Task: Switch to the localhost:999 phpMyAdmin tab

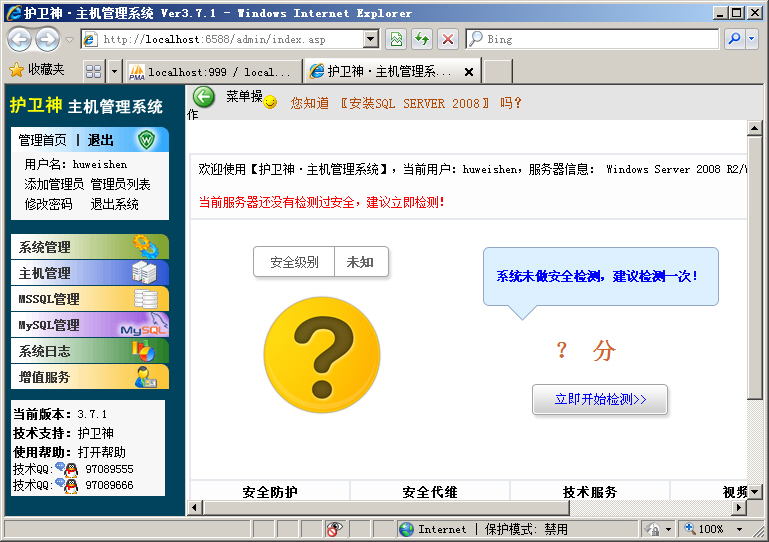Action: [x=213, y=72]
